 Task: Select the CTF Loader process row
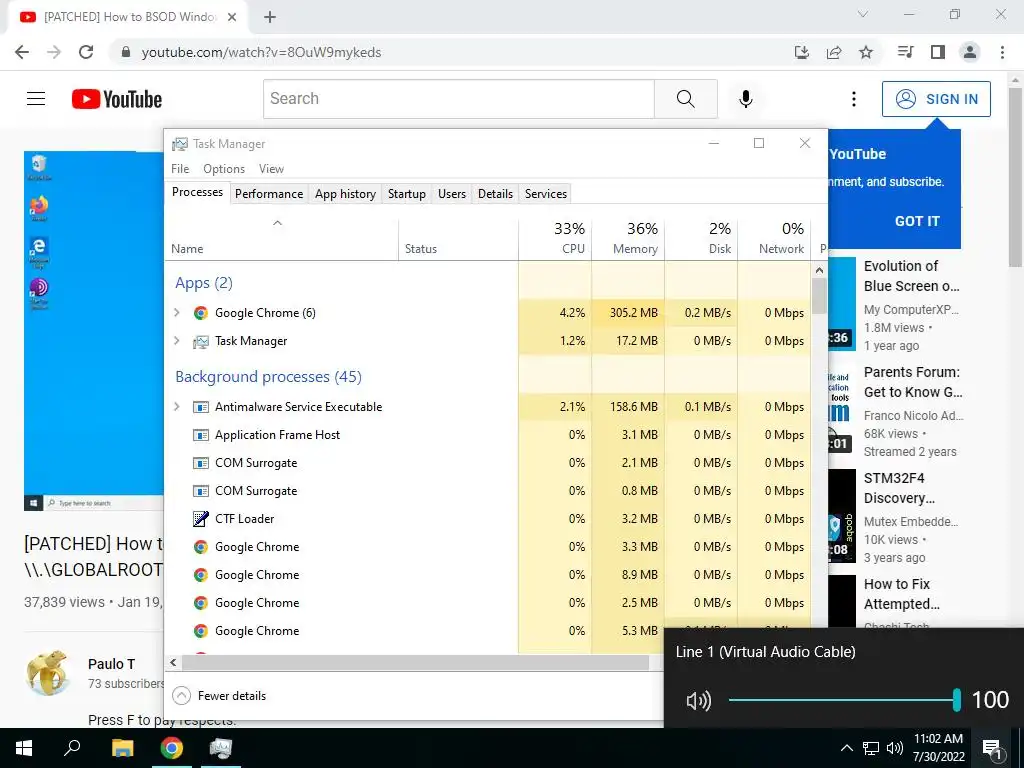pyautogui.click(x=488, y=519)
